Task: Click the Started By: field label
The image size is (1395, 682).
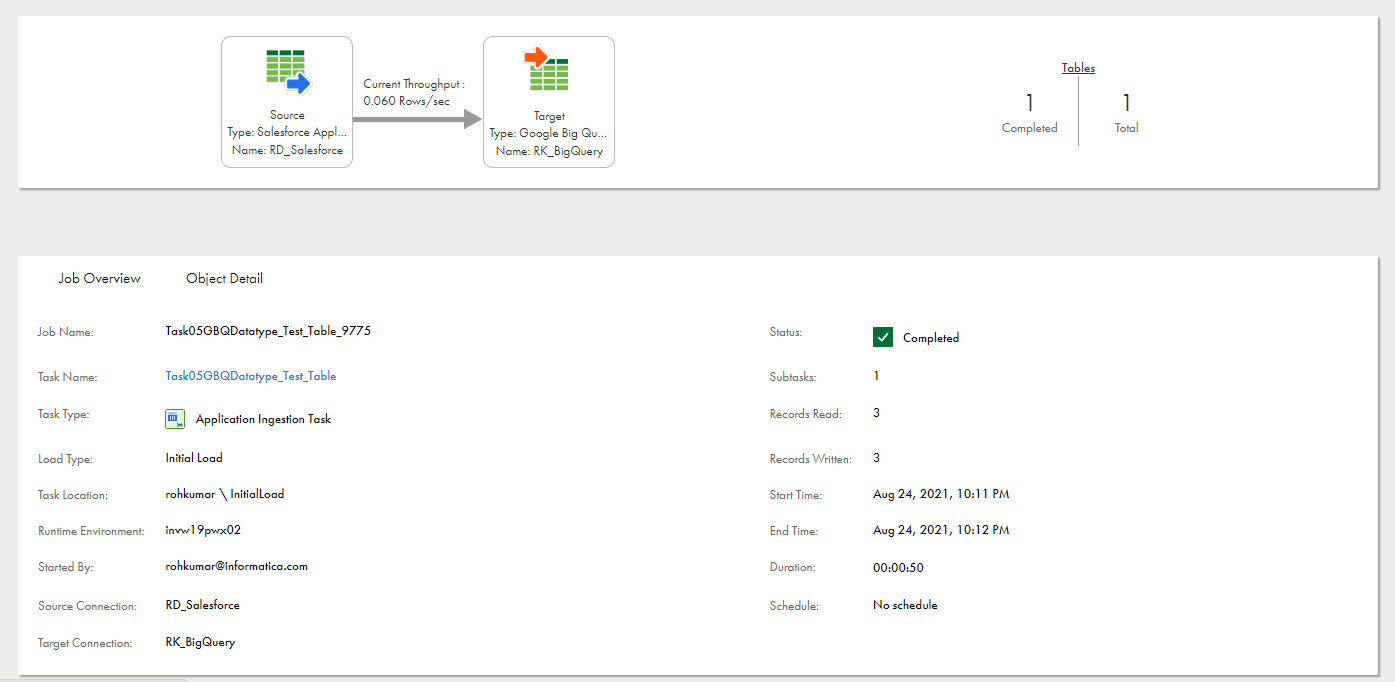Action: coord(65,568)
